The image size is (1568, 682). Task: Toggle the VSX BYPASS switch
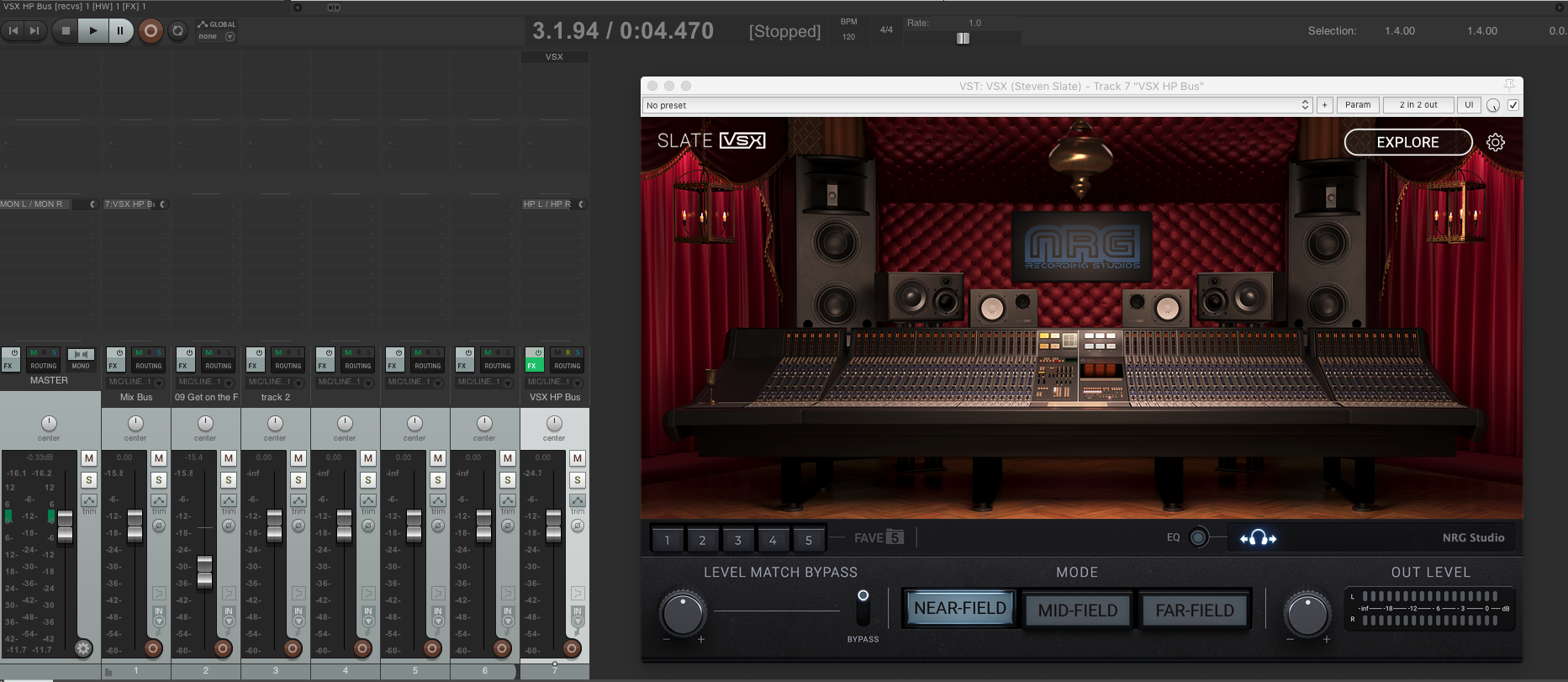pyautogui.click(x=863, y=607)
